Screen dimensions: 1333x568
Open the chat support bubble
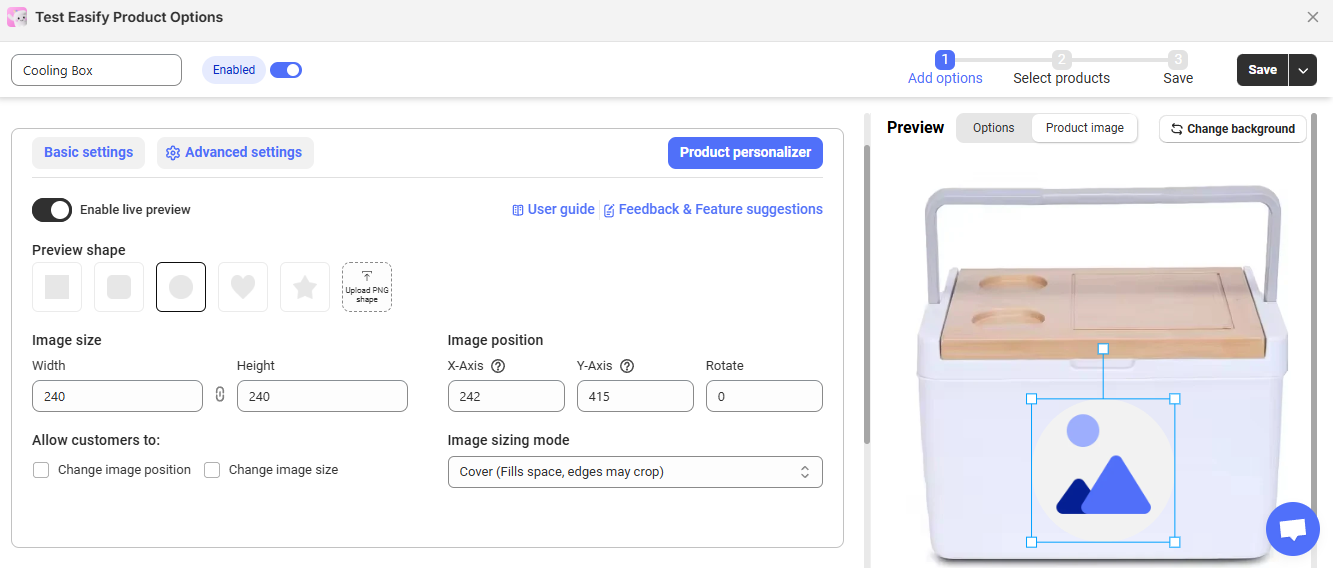(1293, 529)
